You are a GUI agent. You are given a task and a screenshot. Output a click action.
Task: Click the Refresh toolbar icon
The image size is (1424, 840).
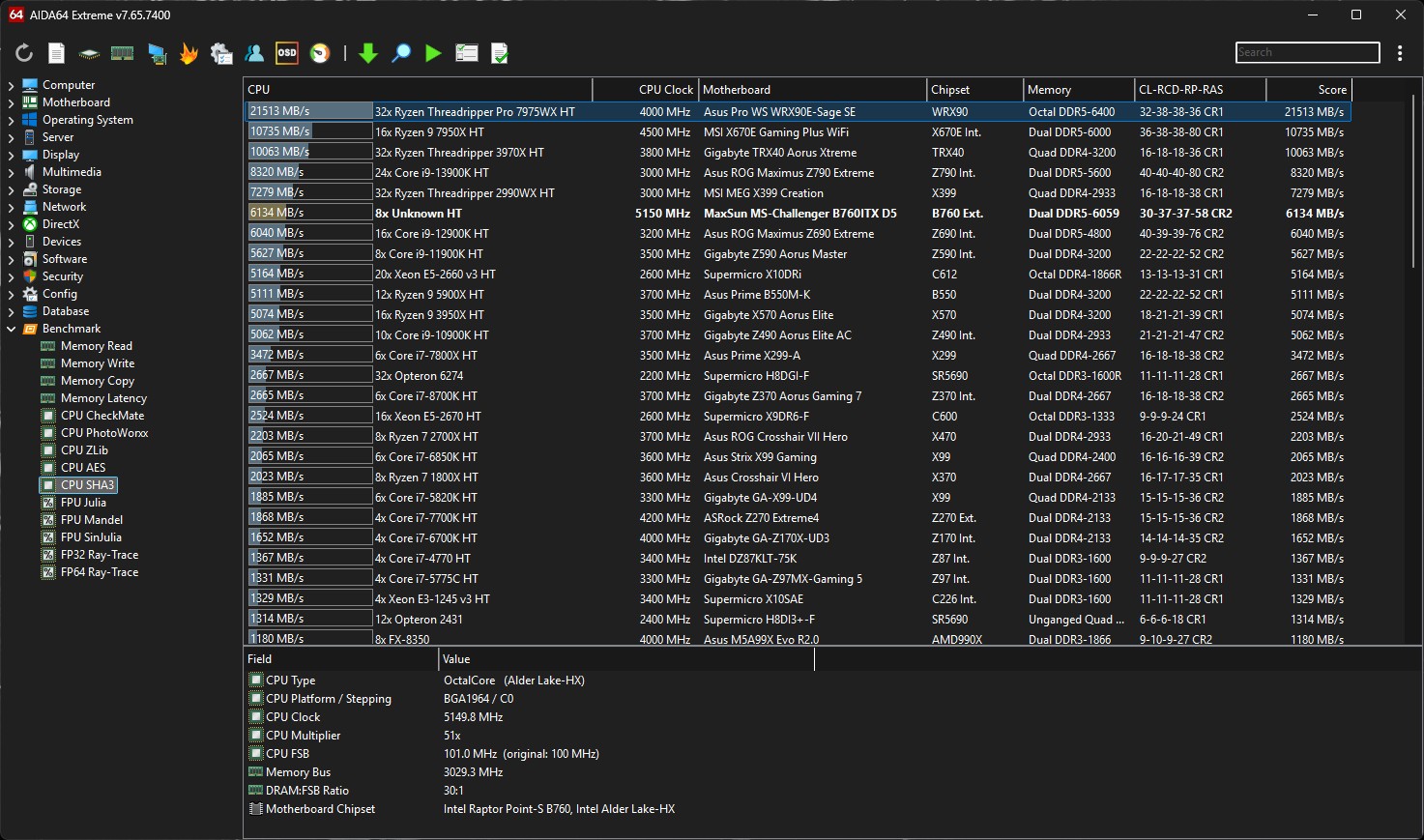point(24,53)
